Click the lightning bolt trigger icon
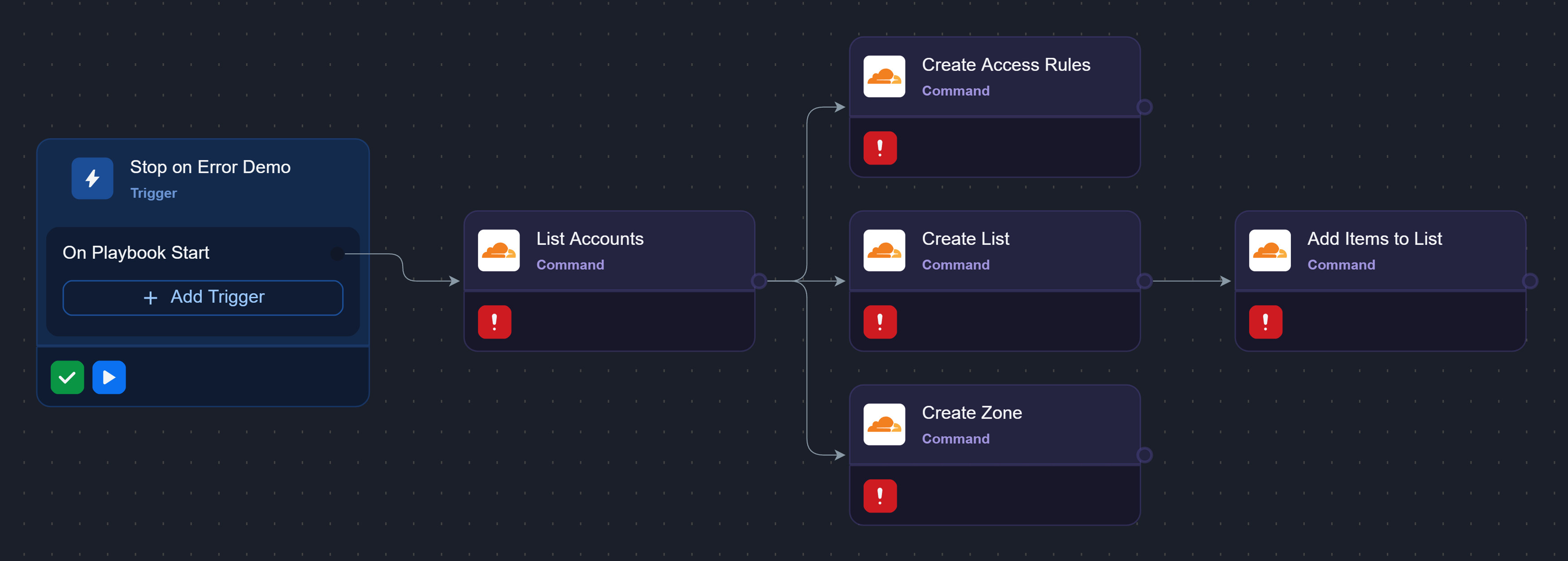This screenshot has width=1568, height=561. point(92,178)
